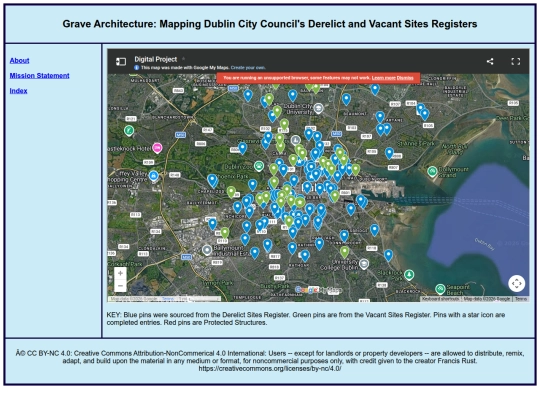The height and width of the screenshot is (405, 540).
Task: Click the Google My Maps logo
Action: [x=318, y=290]
